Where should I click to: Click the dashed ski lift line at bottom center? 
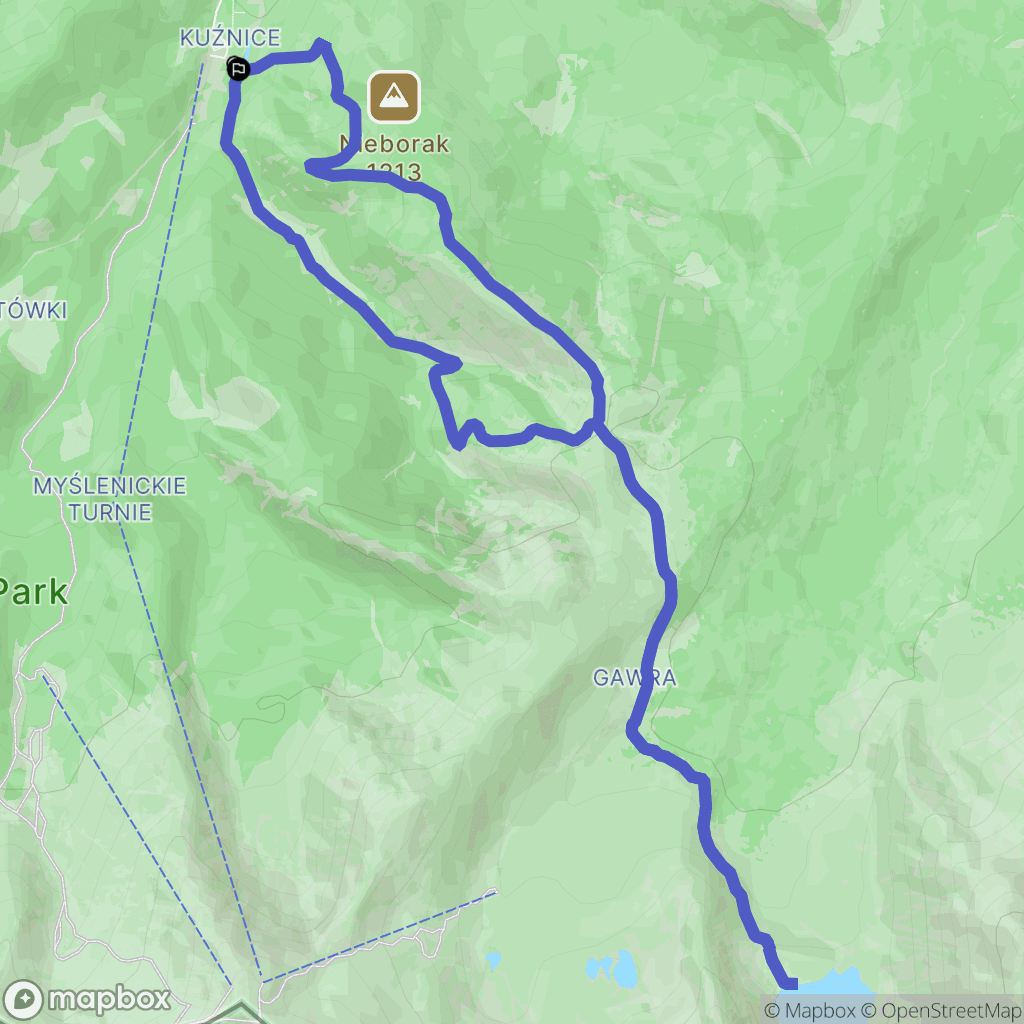[379, 934]
